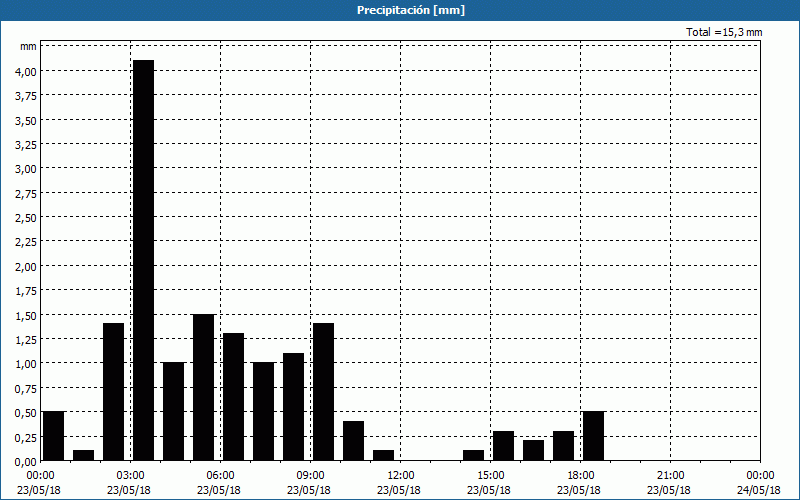The width and height of the screenshot is (800, 500).
Task: Select the small bar just before 15:00
Action: click(x=473, y=456)
